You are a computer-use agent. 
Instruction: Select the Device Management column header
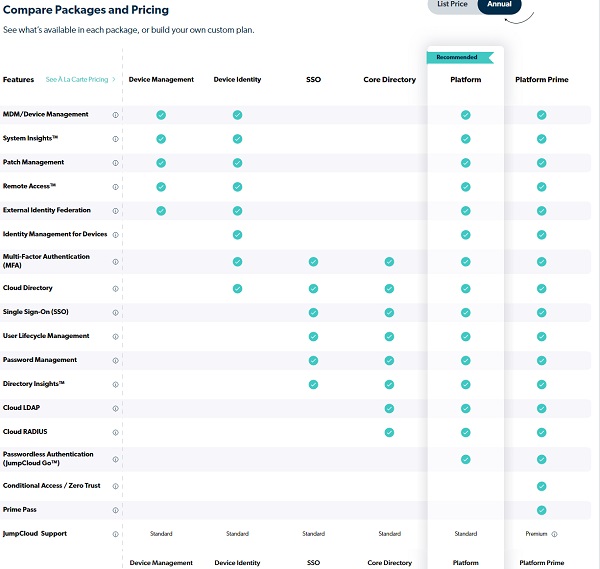tap(161, 79)
